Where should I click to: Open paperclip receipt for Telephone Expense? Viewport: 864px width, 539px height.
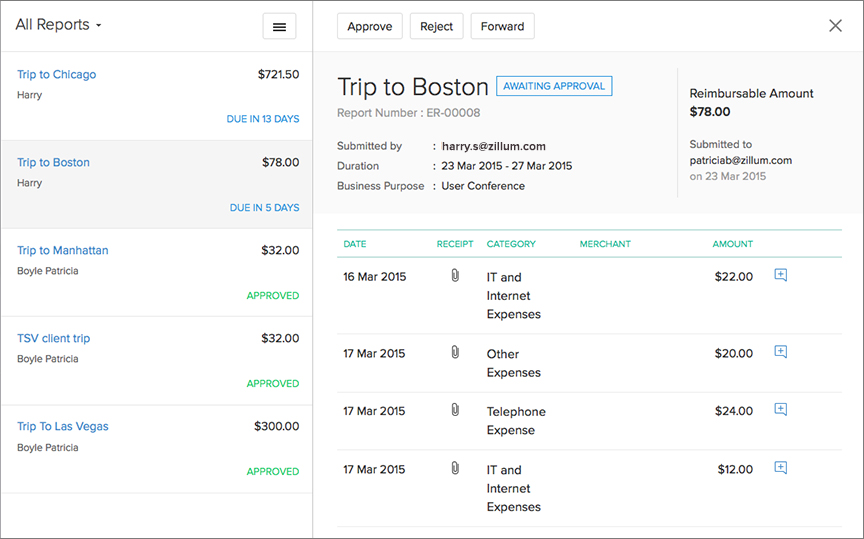point(455,410)
